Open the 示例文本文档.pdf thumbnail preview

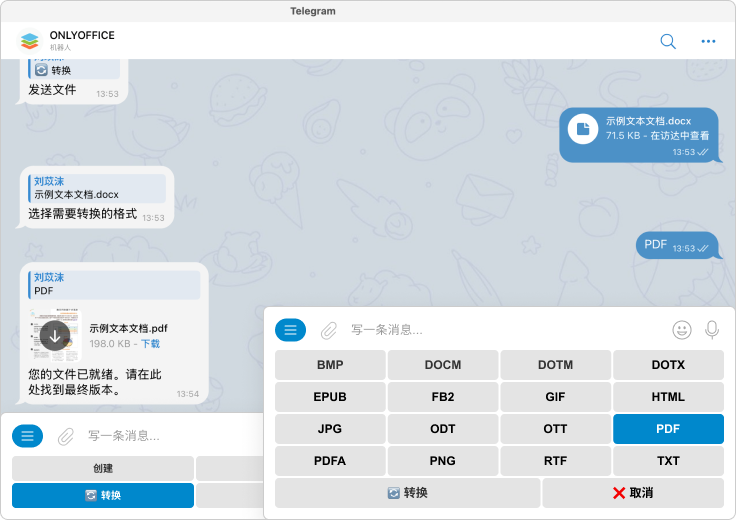55,336
